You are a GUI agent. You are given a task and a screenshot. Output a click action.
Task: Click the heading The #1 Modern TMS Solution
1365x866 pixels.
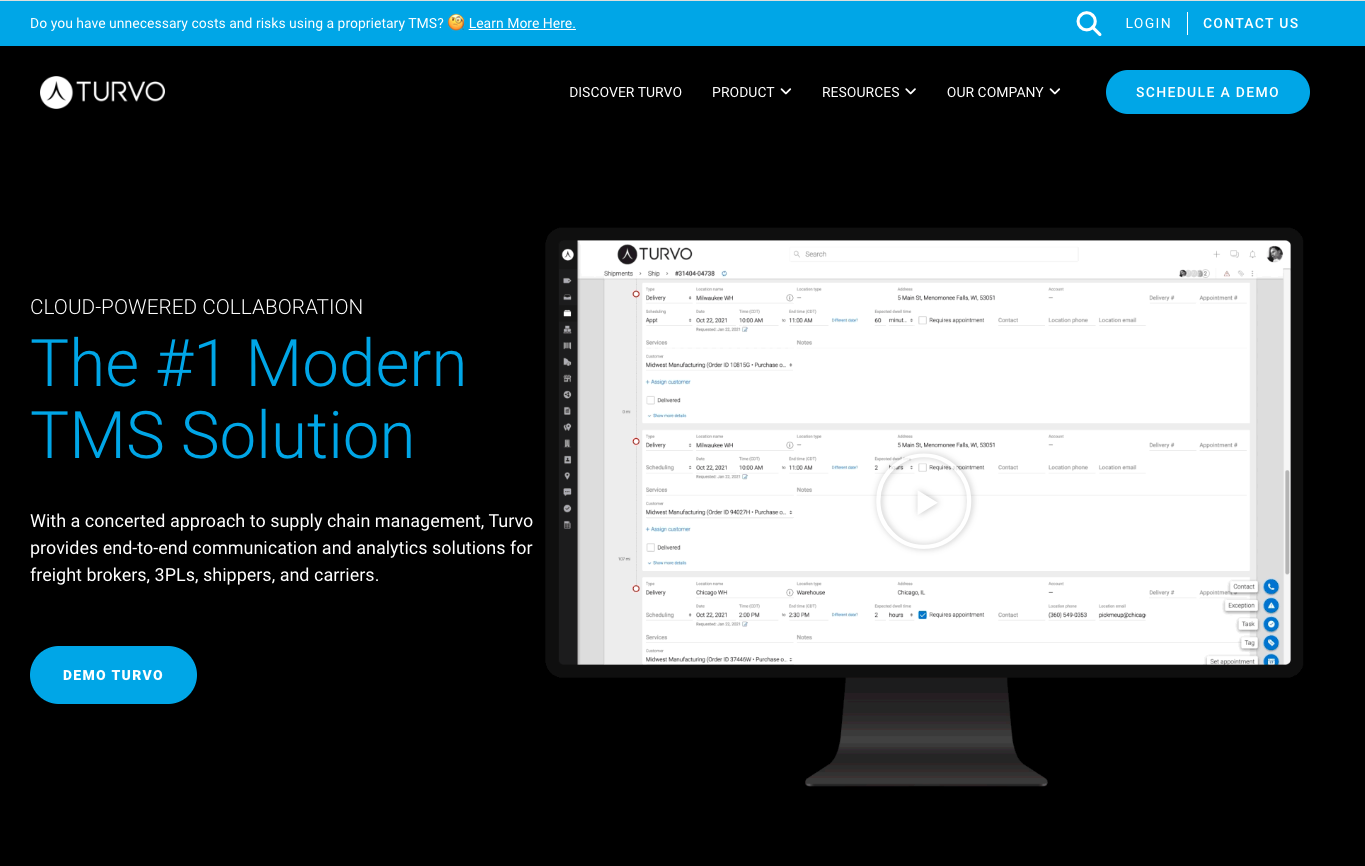tap(248, 399)
